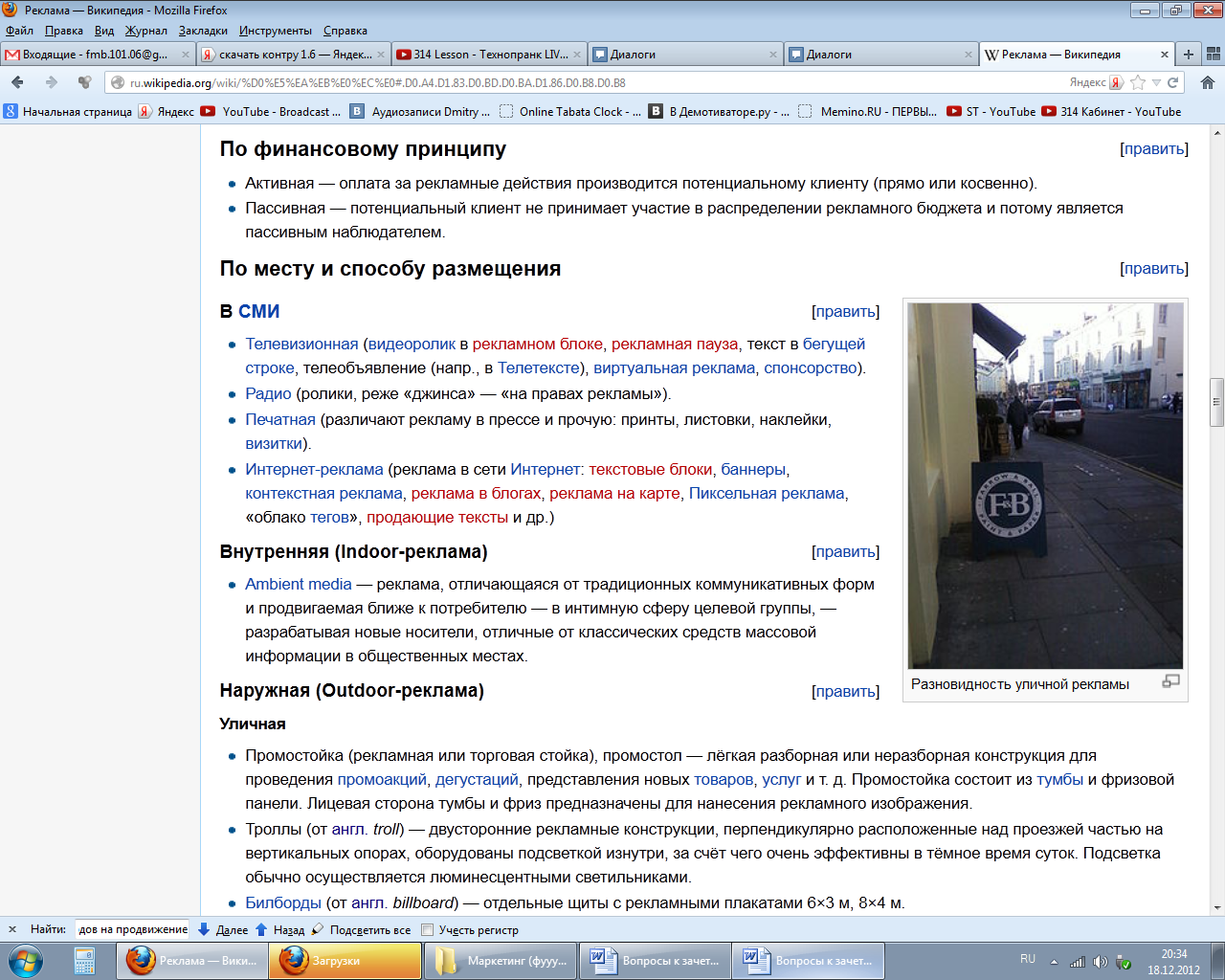The image size is (1225, 980).
Task: Open the street advertising photo thumbnail
Action: (x=1045, y=485)
